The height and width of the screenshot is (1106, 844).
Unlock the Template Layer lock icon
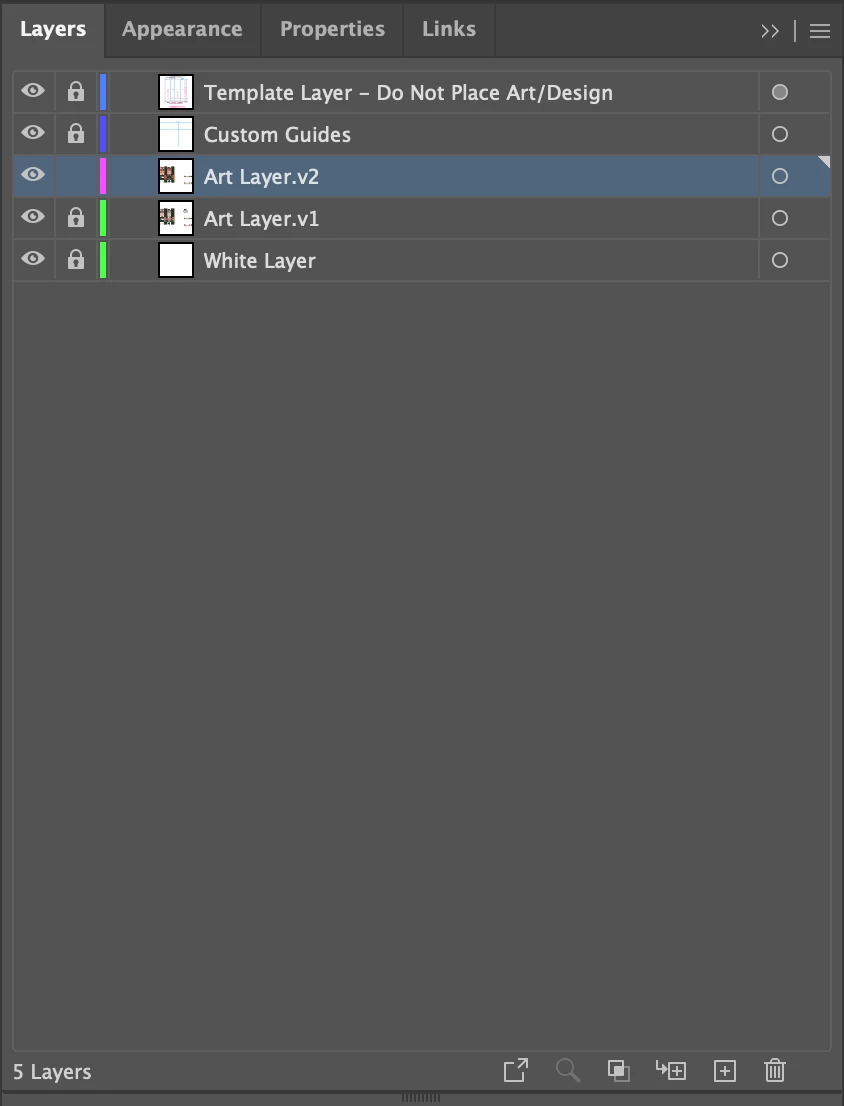(x=75, y=92)
